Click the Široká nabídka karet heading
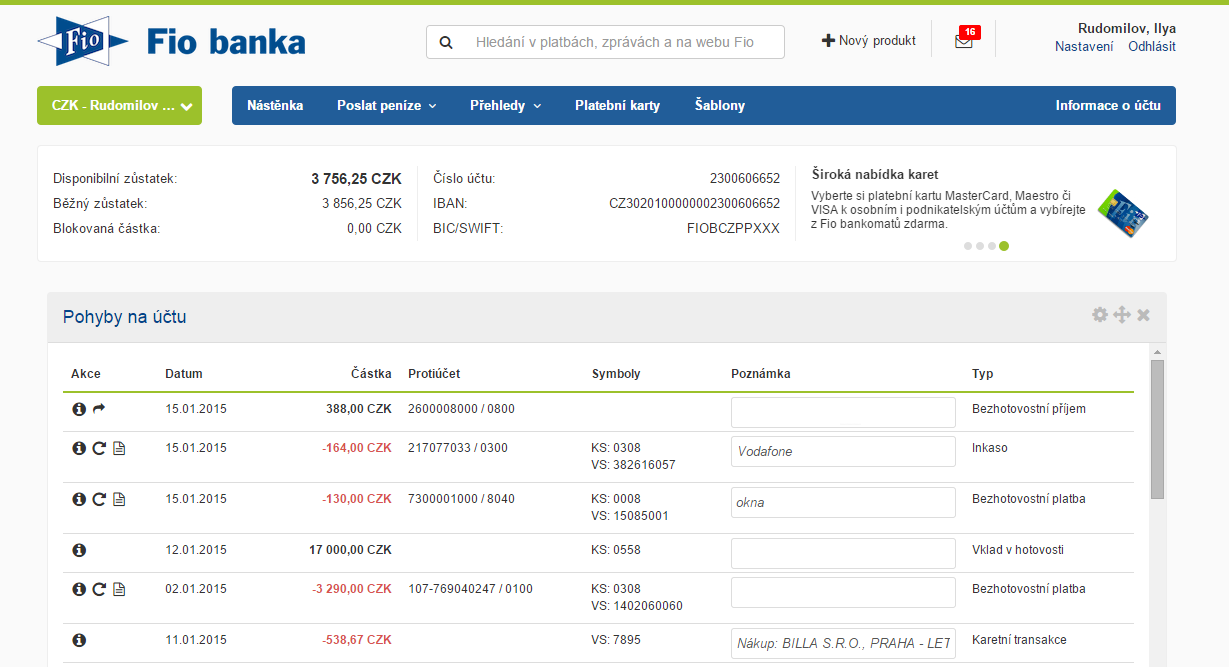1229x667 pixels. [875, 174]
